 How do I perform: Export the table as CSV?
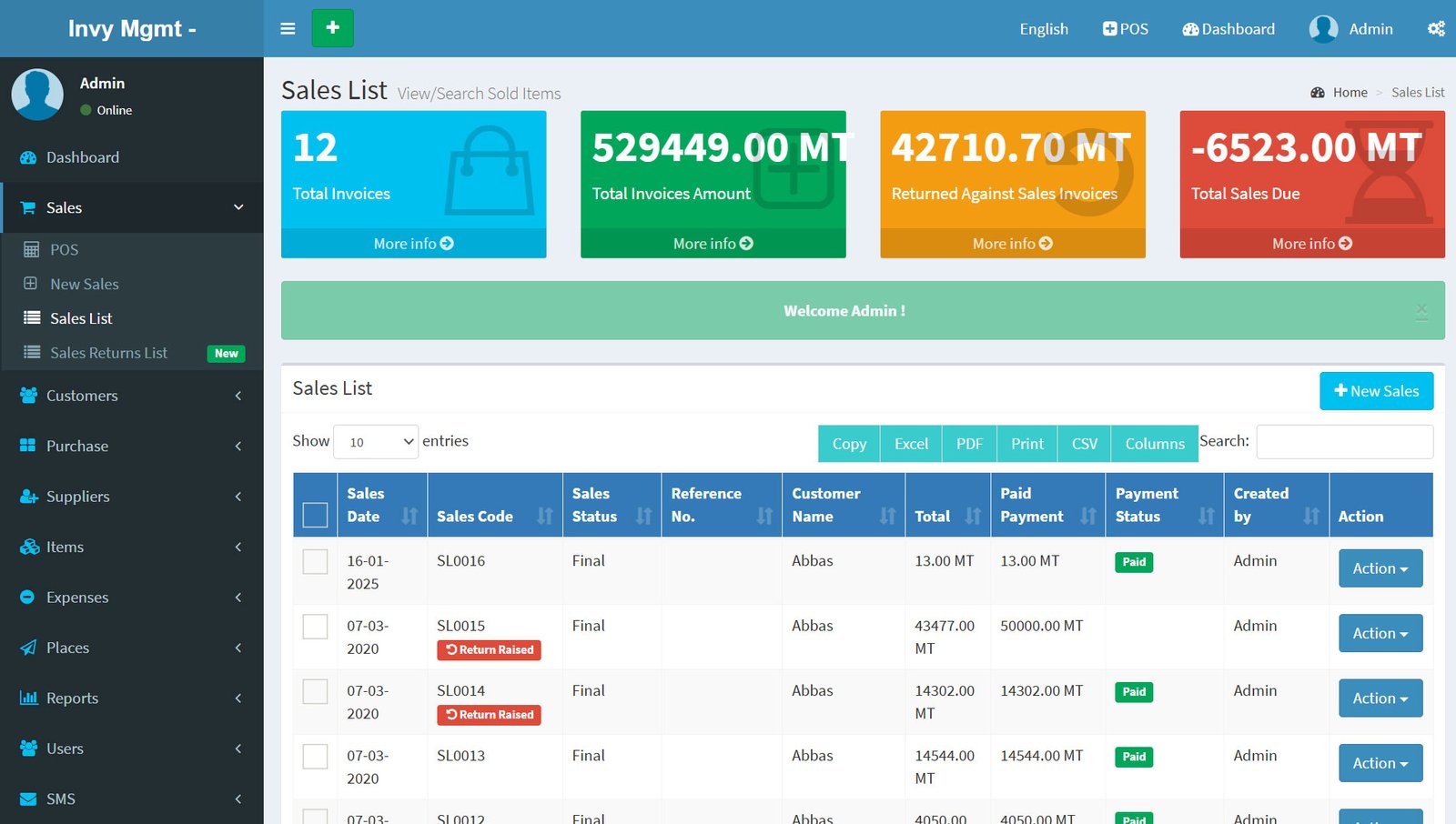pos(1085,444)
